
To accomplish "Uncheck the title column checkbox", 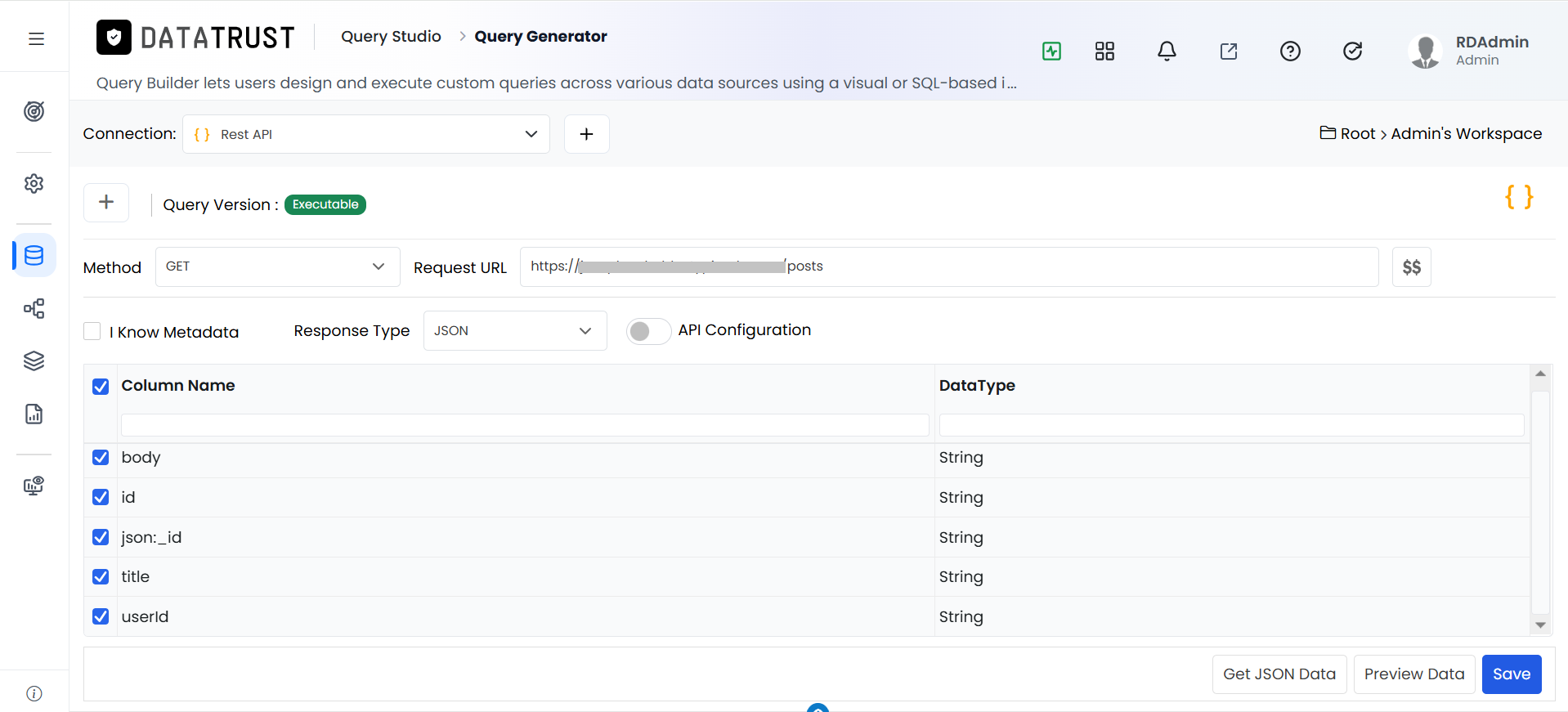I will click(101, 576).
